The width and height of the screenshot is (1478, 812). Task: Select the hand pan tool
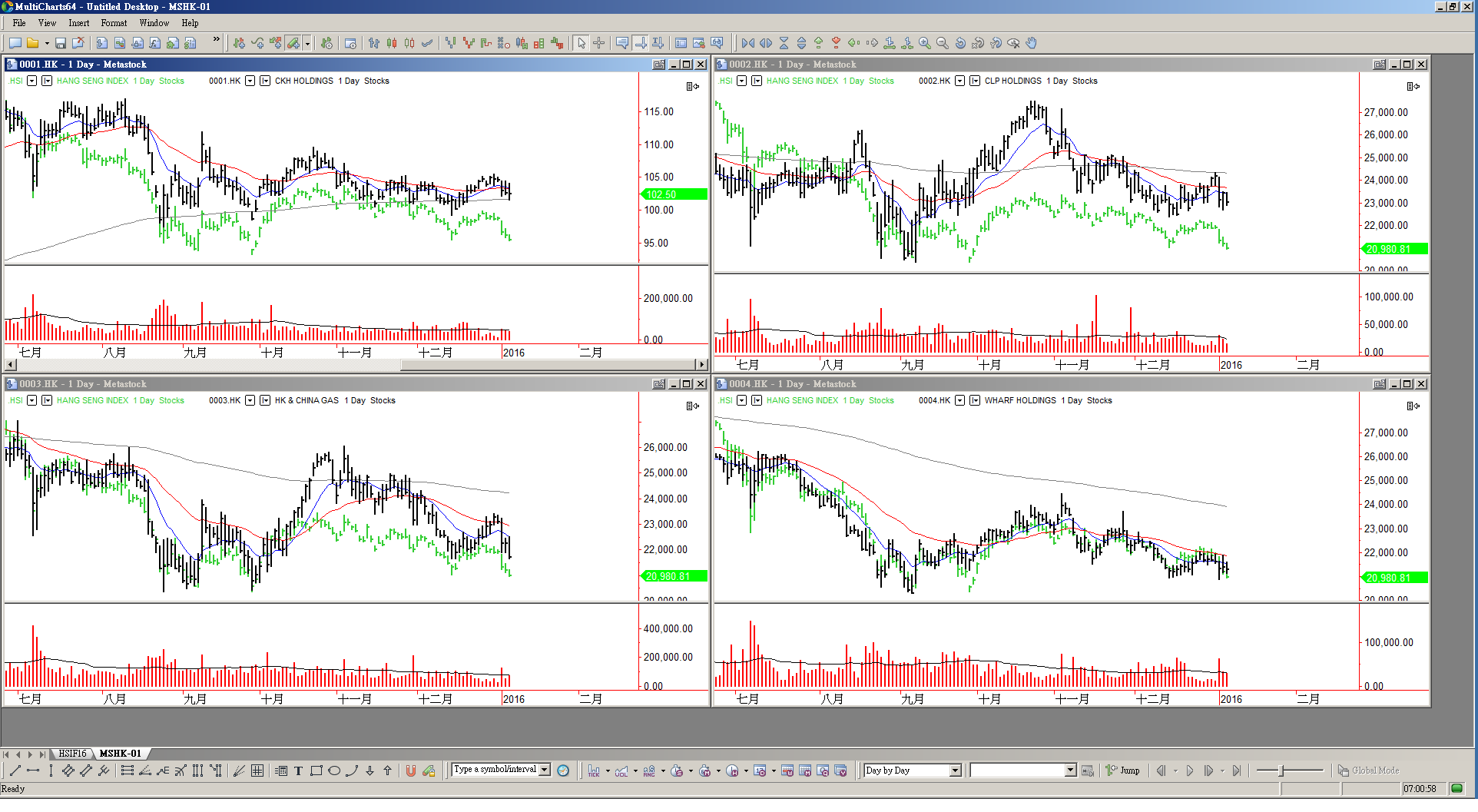click(1032, 43)
